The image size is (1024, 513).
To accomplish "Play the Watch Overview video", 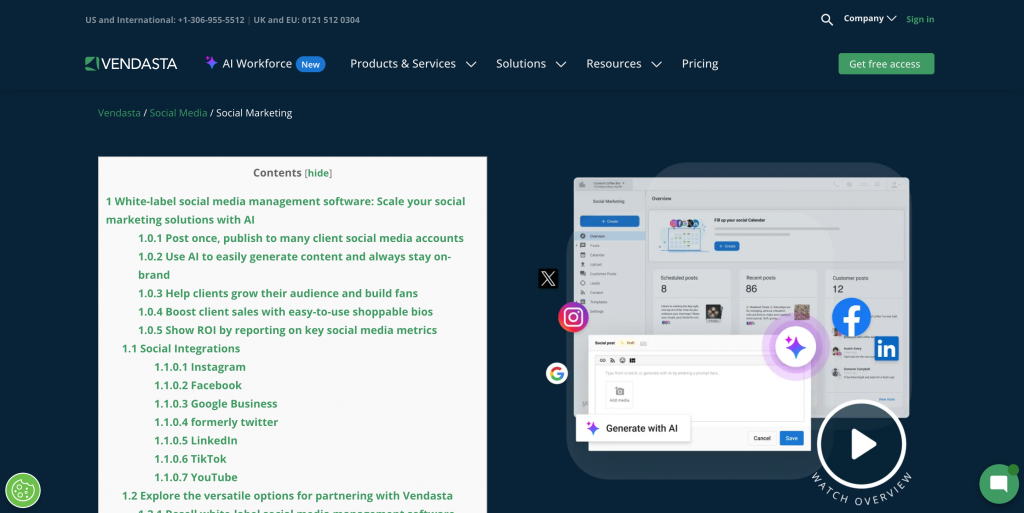I will [x=861, y=444].
